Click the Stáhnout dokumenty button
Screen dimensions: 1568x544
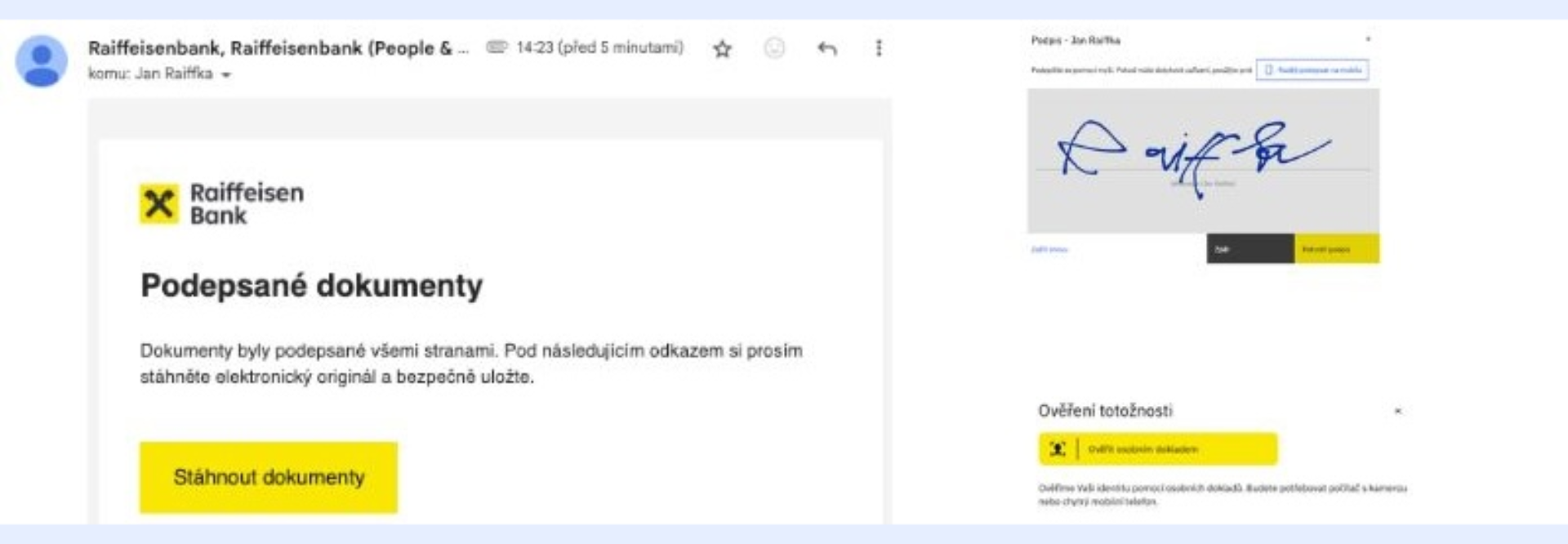pyautogui.click(x=269, y=477)
